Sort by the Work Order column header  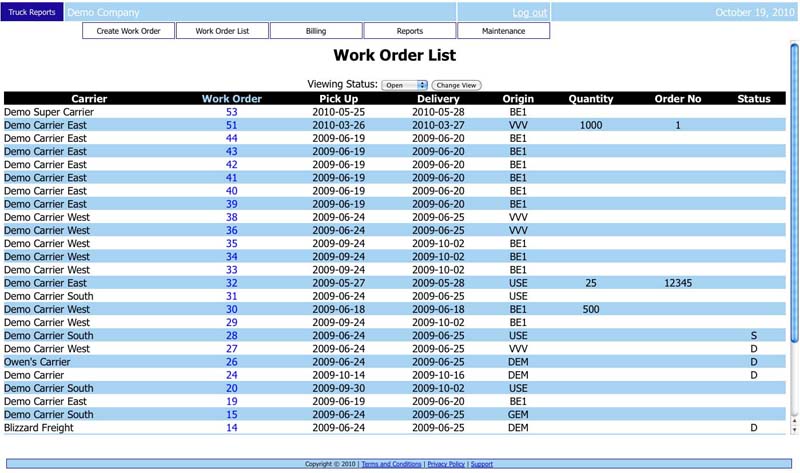pos(232,99)
